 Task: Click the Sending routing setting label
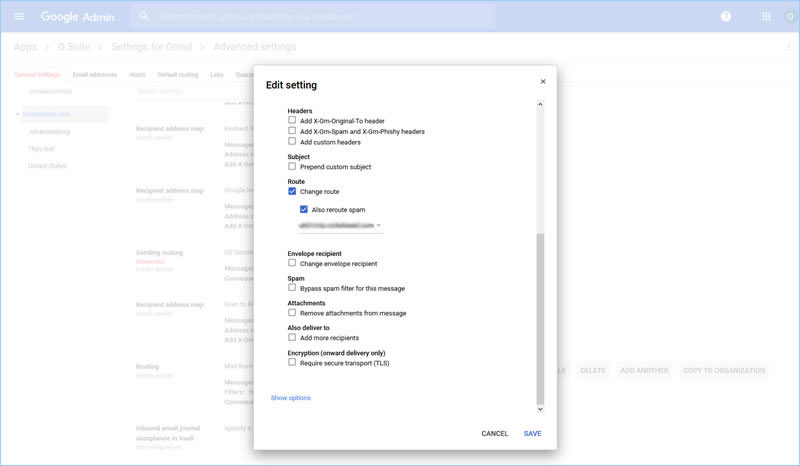pos(159,253)
